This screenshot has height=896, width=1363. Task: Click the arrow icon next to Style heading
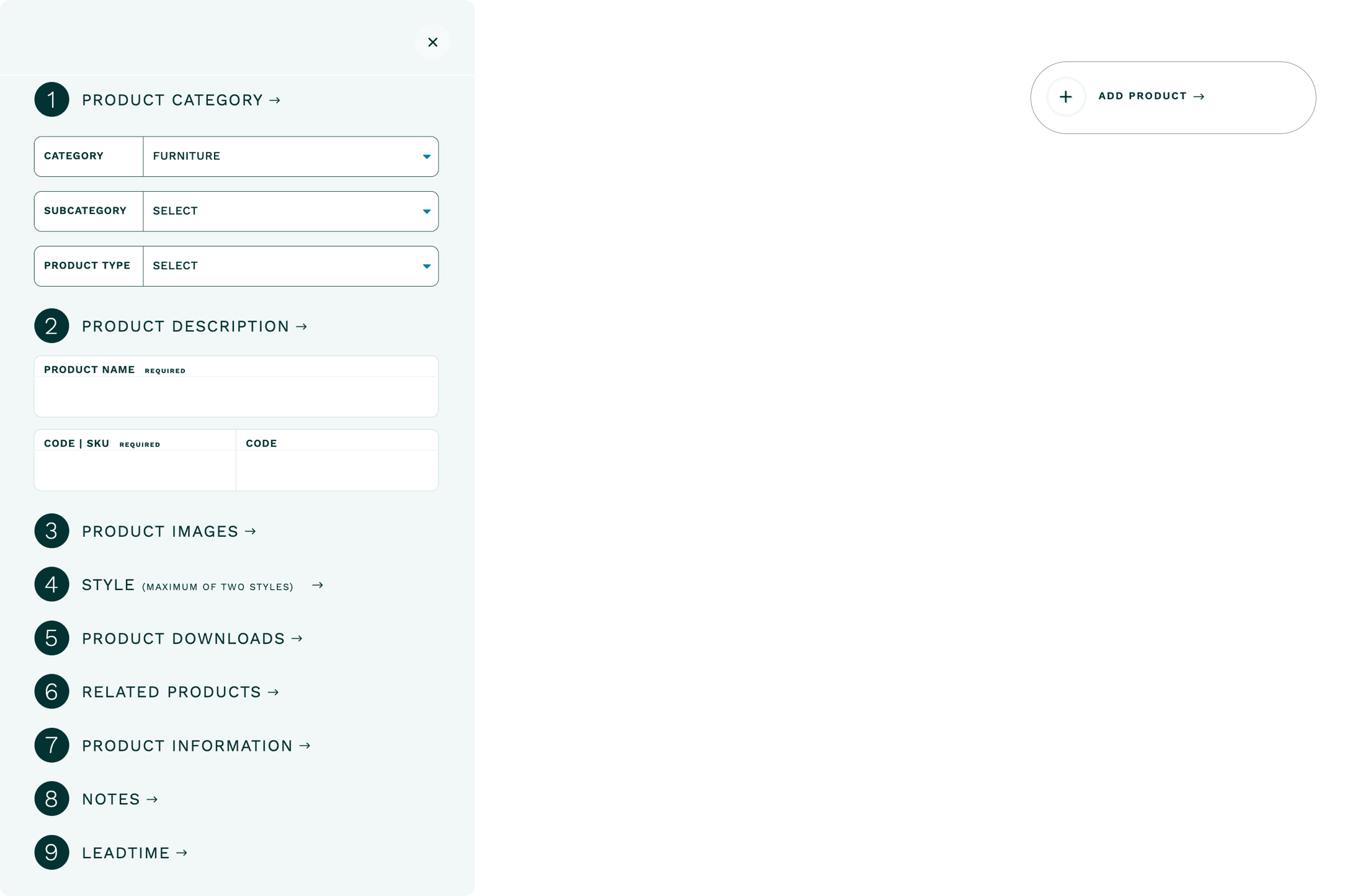[x=318, y=585]
